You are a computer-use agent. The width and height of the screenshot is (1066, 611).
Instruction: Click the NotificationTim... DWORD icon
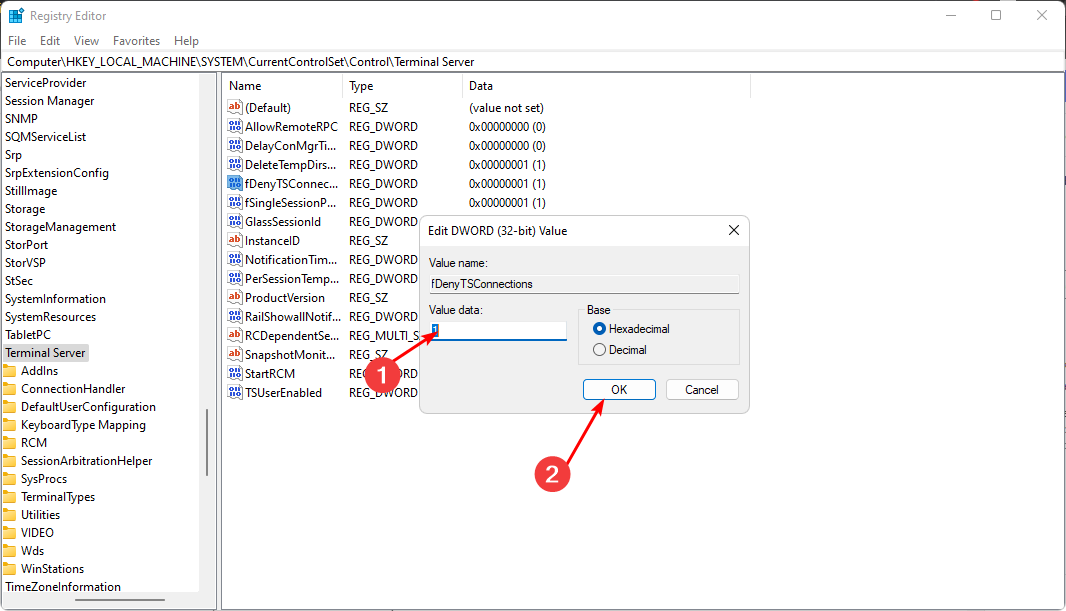coord(235,259)
